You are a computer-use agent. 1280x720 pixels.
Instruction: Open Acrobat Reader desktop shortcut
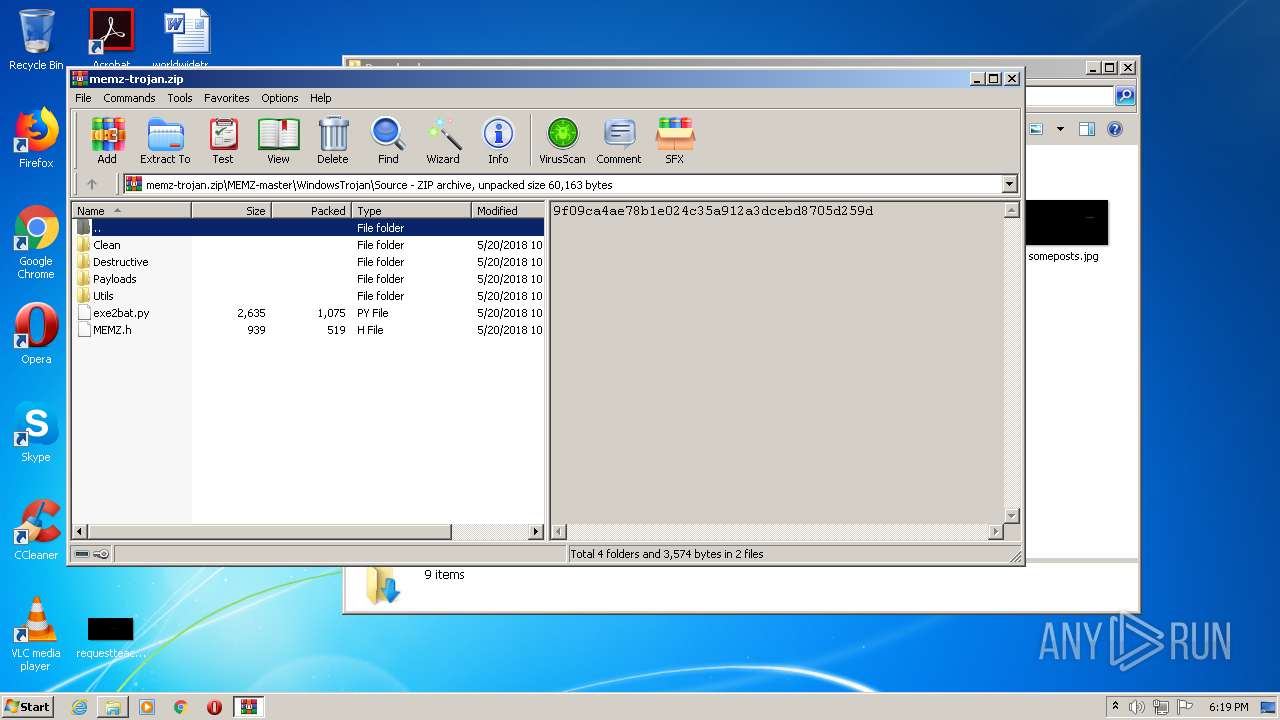(x=111, y=38)
